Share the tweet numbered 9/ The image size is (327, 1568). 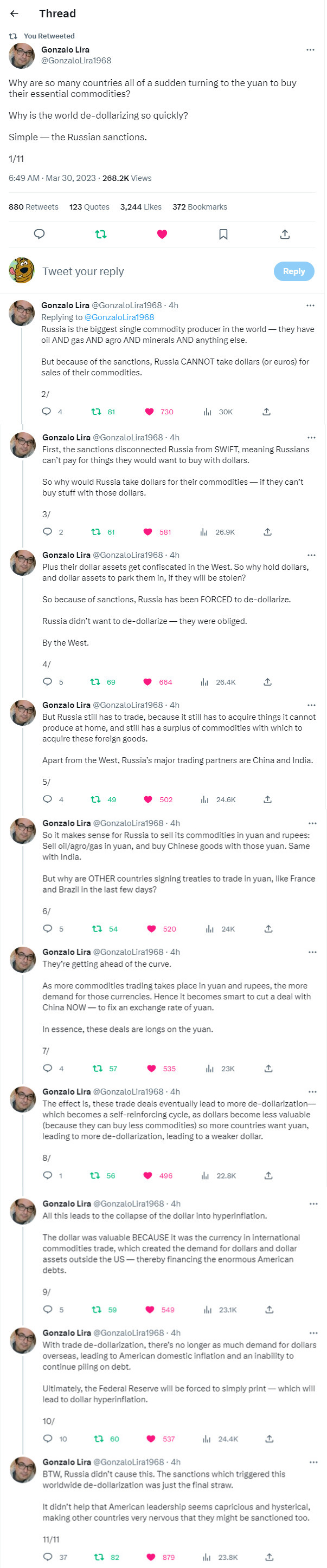point(269,1309)
